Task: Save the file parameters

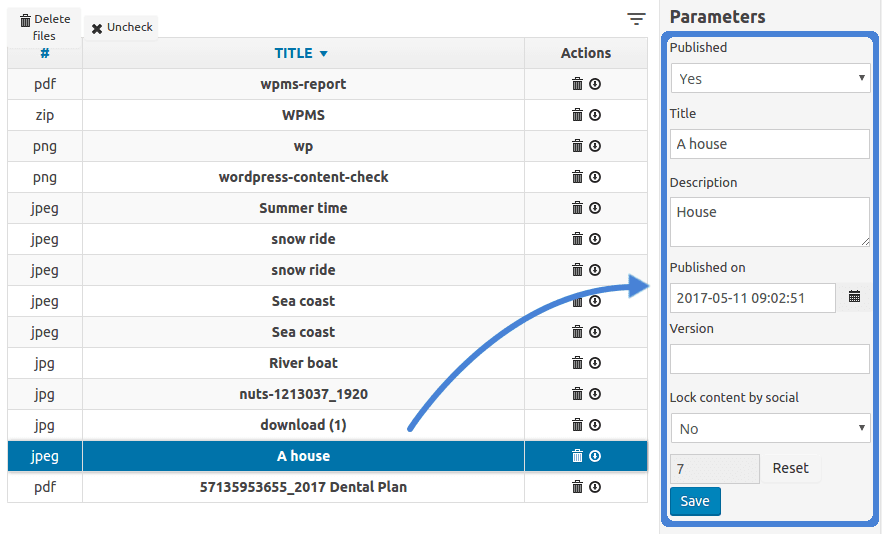Action: (x=695, y=502)
